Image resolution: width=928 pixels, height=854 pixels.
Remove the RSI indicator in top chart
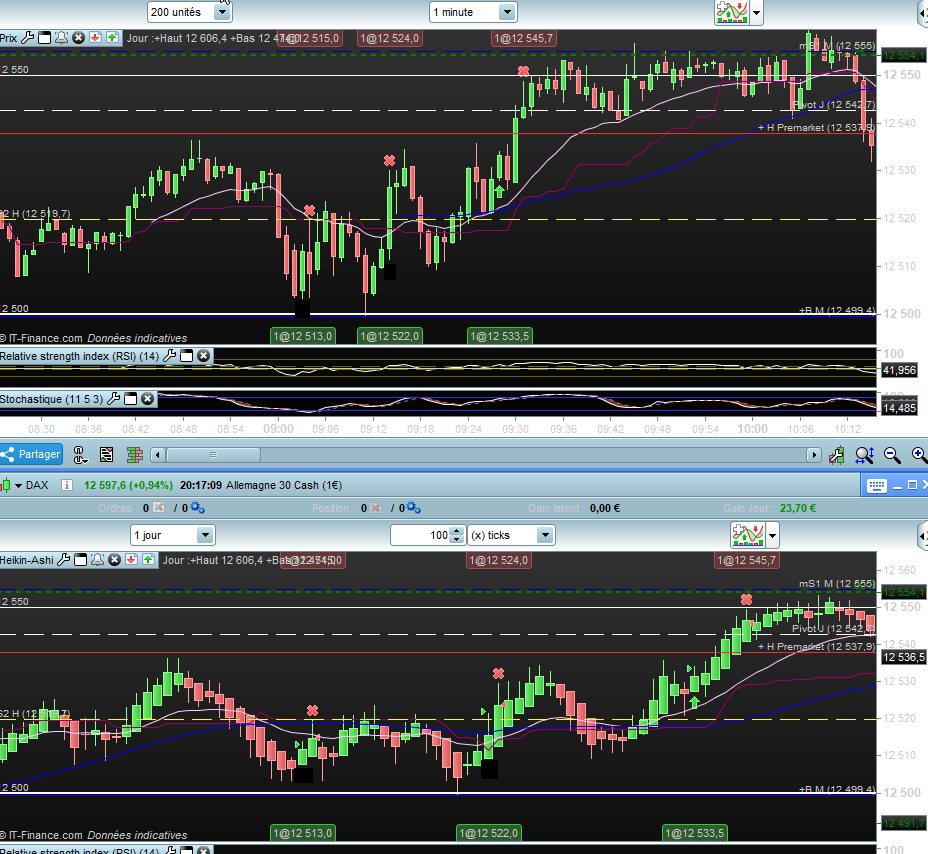203,356
